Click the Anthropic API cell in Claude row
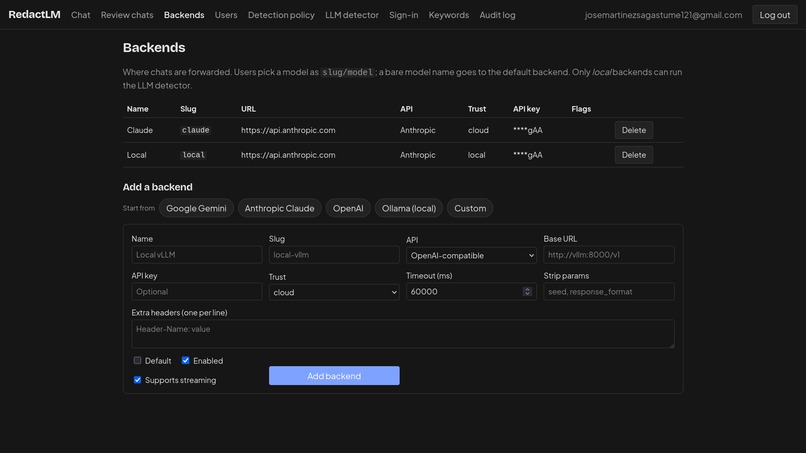This screenshot has width=806, height=453. 418,130
